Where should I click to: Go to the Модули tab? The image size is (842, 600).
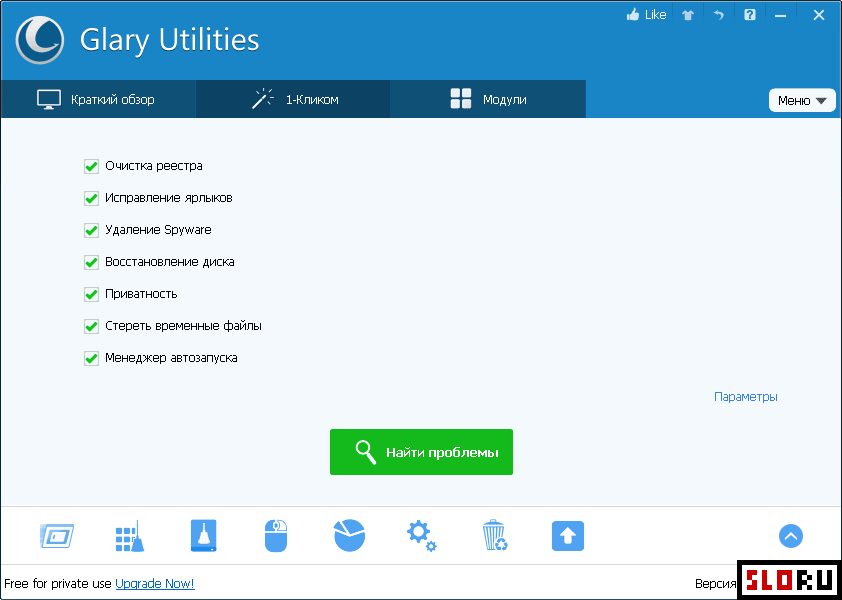[x=488, y=99]
